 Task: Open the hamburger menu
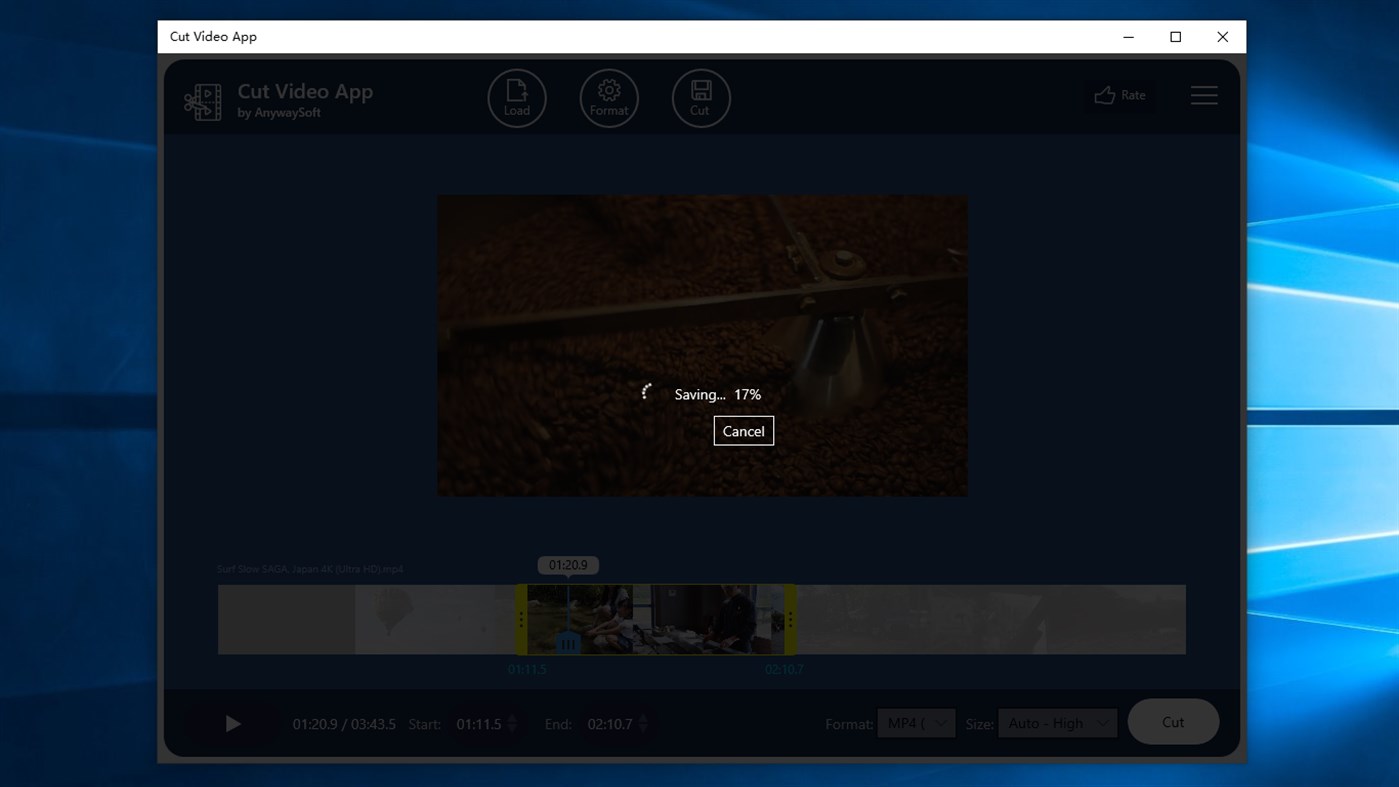click(1204, 95)
